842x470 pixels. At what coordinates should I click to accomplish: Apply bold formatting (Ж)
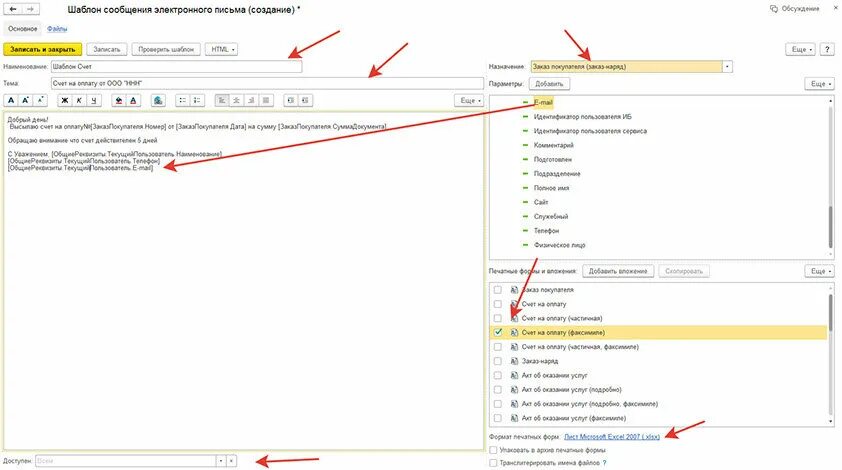pos(64,100)
